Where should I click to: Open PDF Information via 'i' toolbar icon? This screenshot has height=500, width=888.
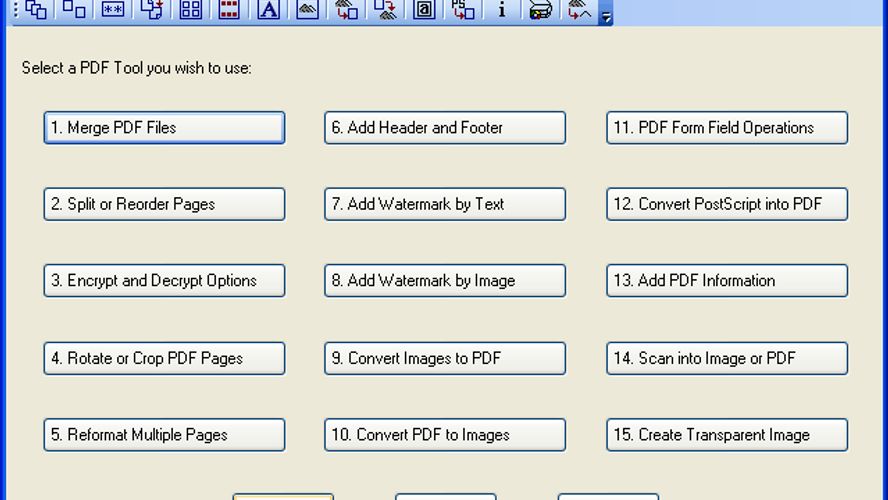501,10
